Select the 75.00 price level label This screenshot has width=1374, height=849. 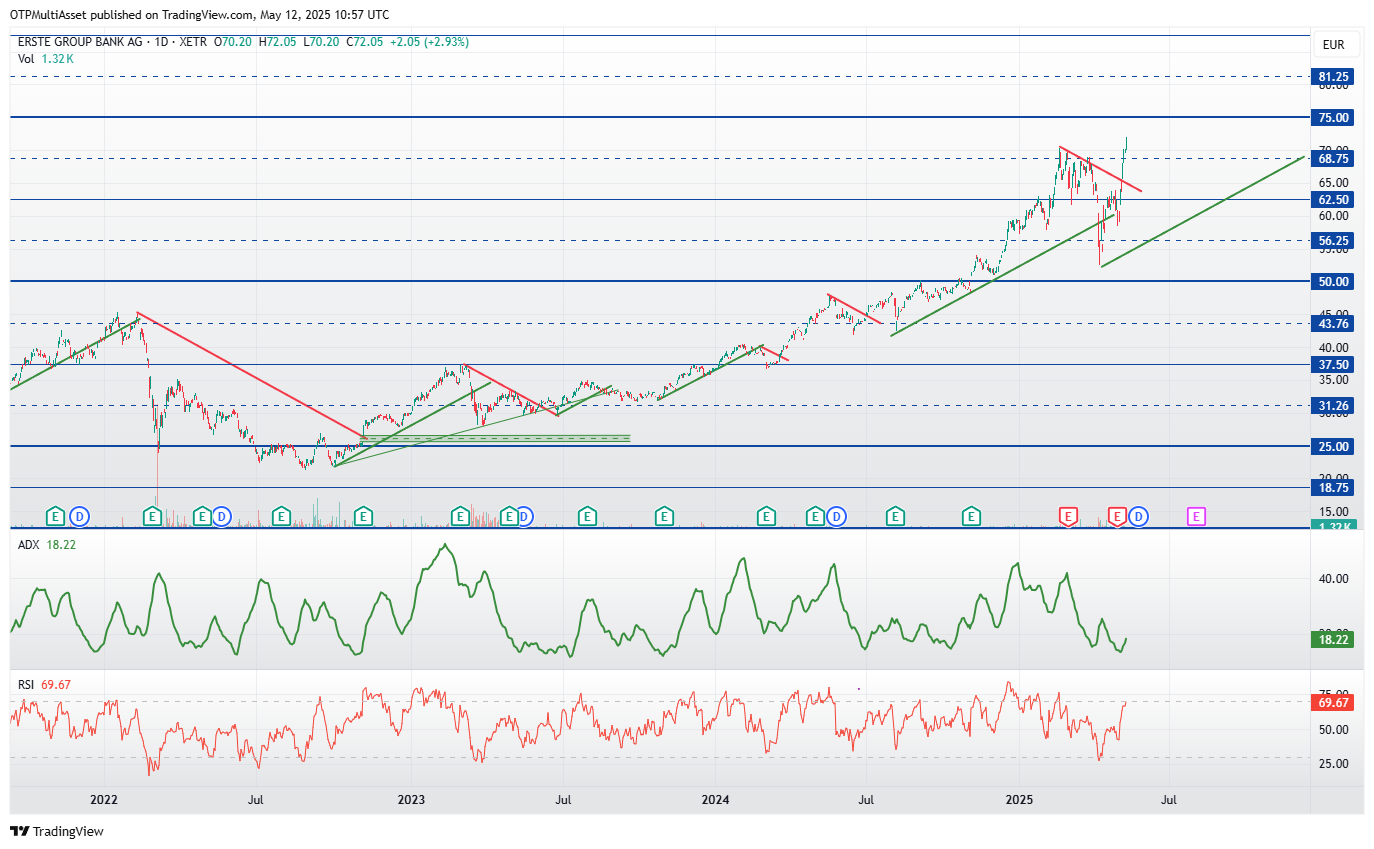tap(1334, 118)
